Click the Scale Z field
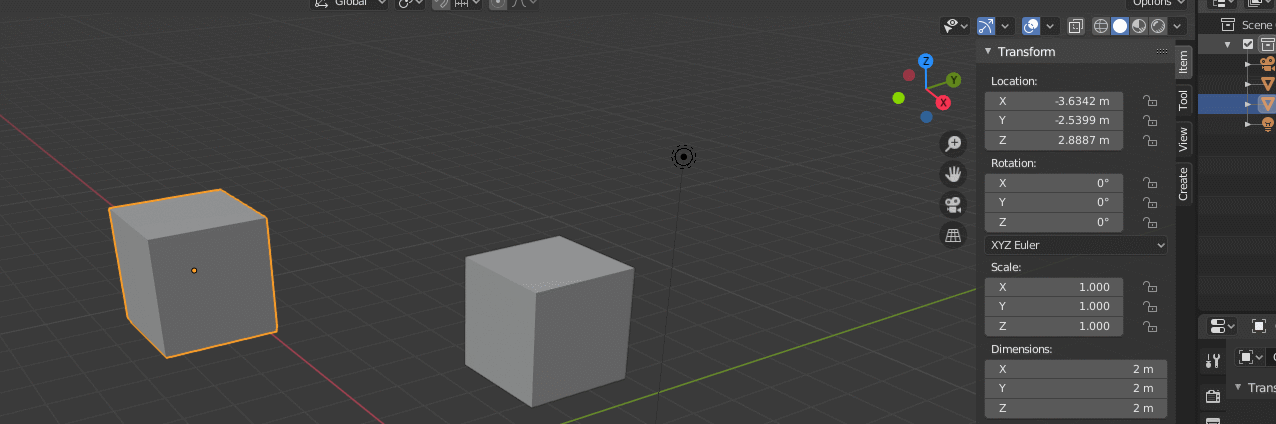 tap(1054, 326)
